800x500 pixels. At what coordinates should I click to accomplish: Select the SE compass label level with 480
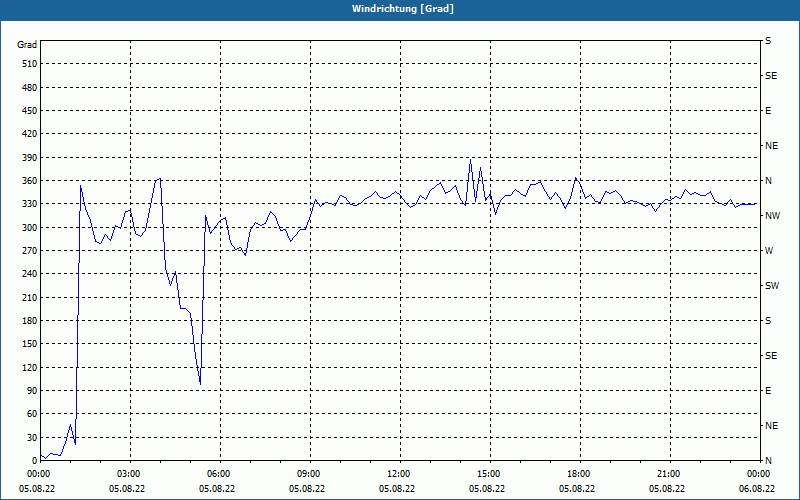click(771, 76)
